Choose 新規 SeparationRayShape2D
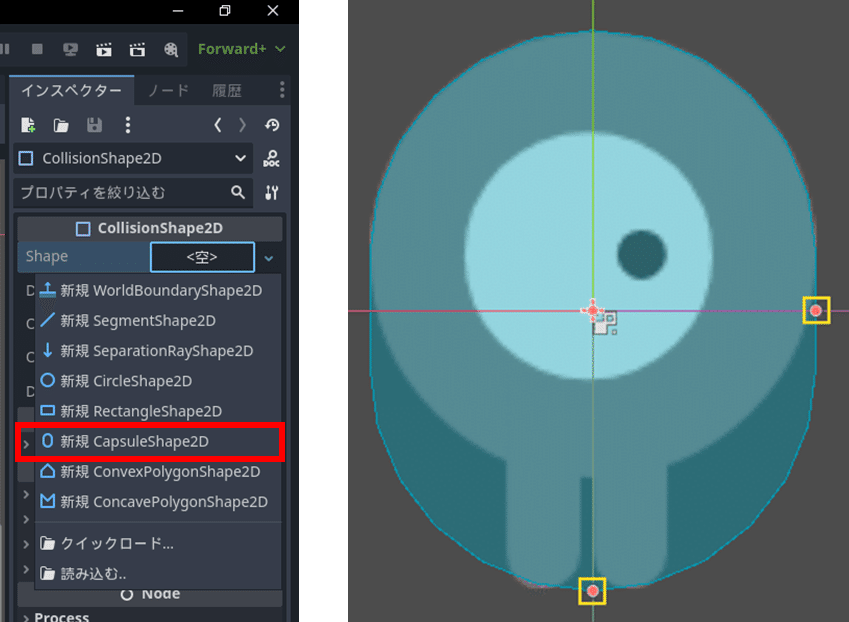849x622 pixels. (158, 351)
